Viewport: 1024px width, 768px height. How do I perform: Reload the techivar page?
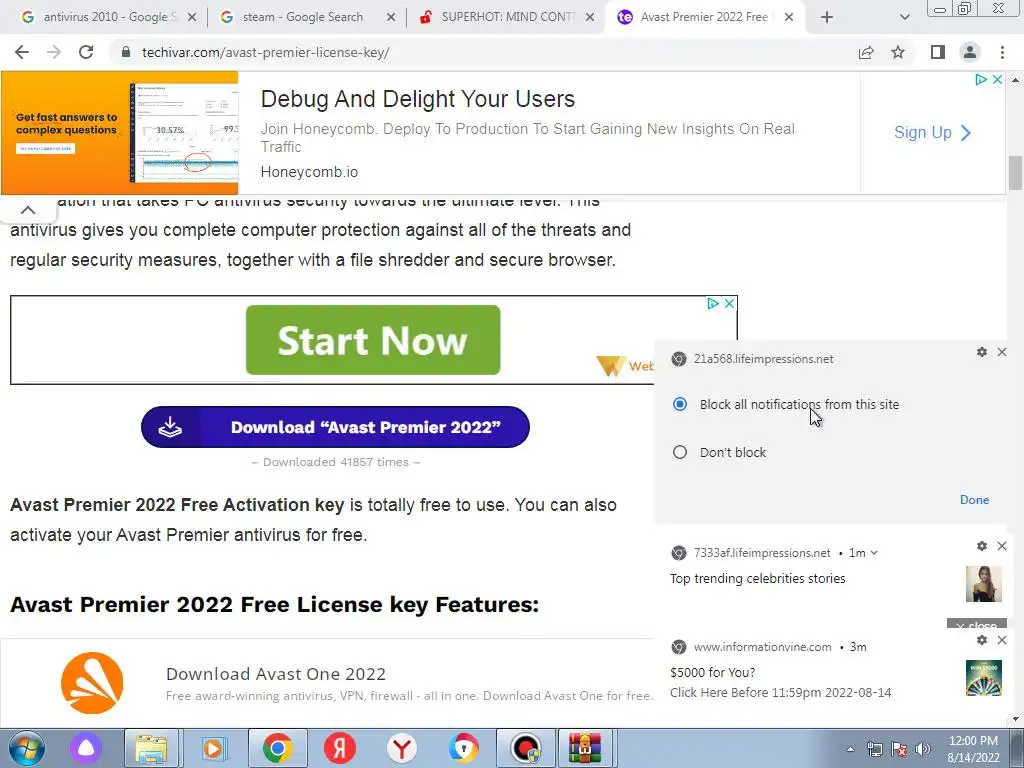pyautogui.click(x=86, y=52)
